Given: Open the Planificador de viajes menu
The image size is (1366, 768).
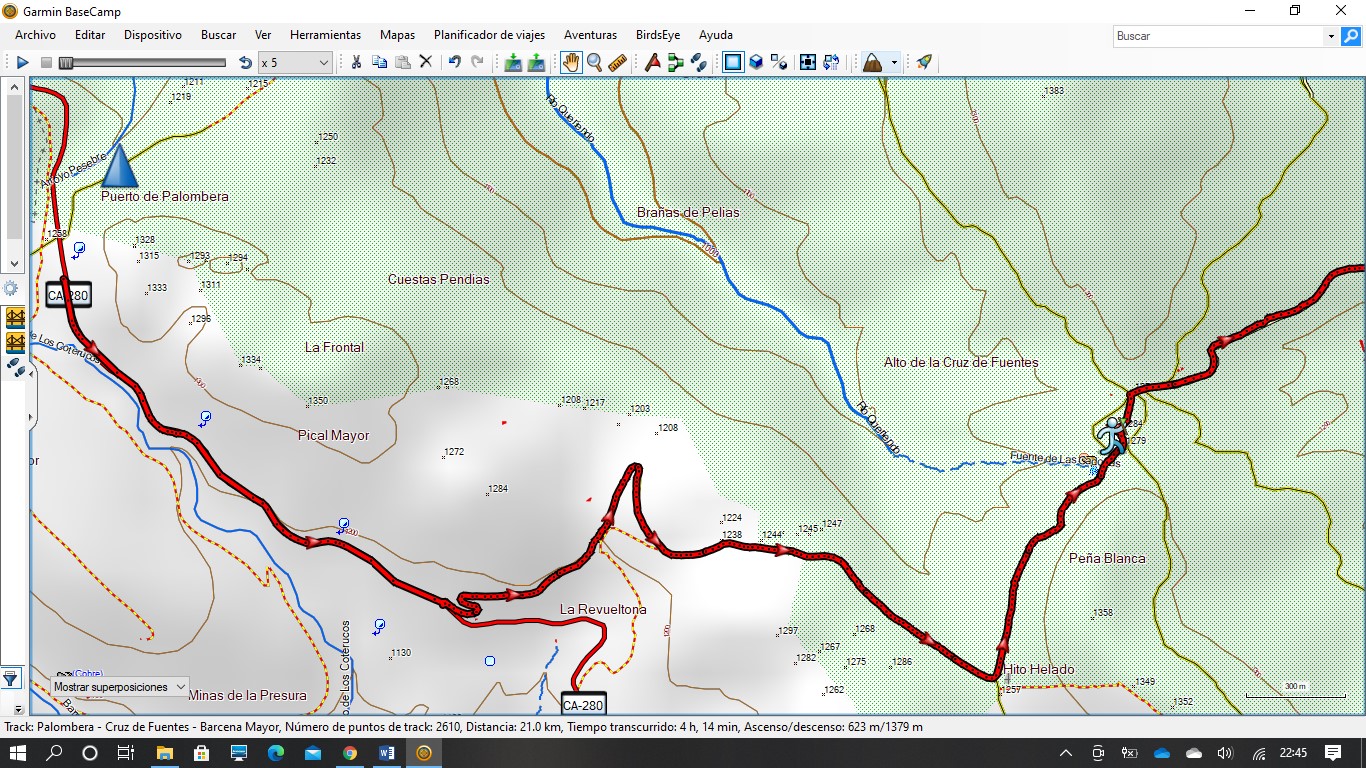Looking at the screenshot, I should 489,35.
